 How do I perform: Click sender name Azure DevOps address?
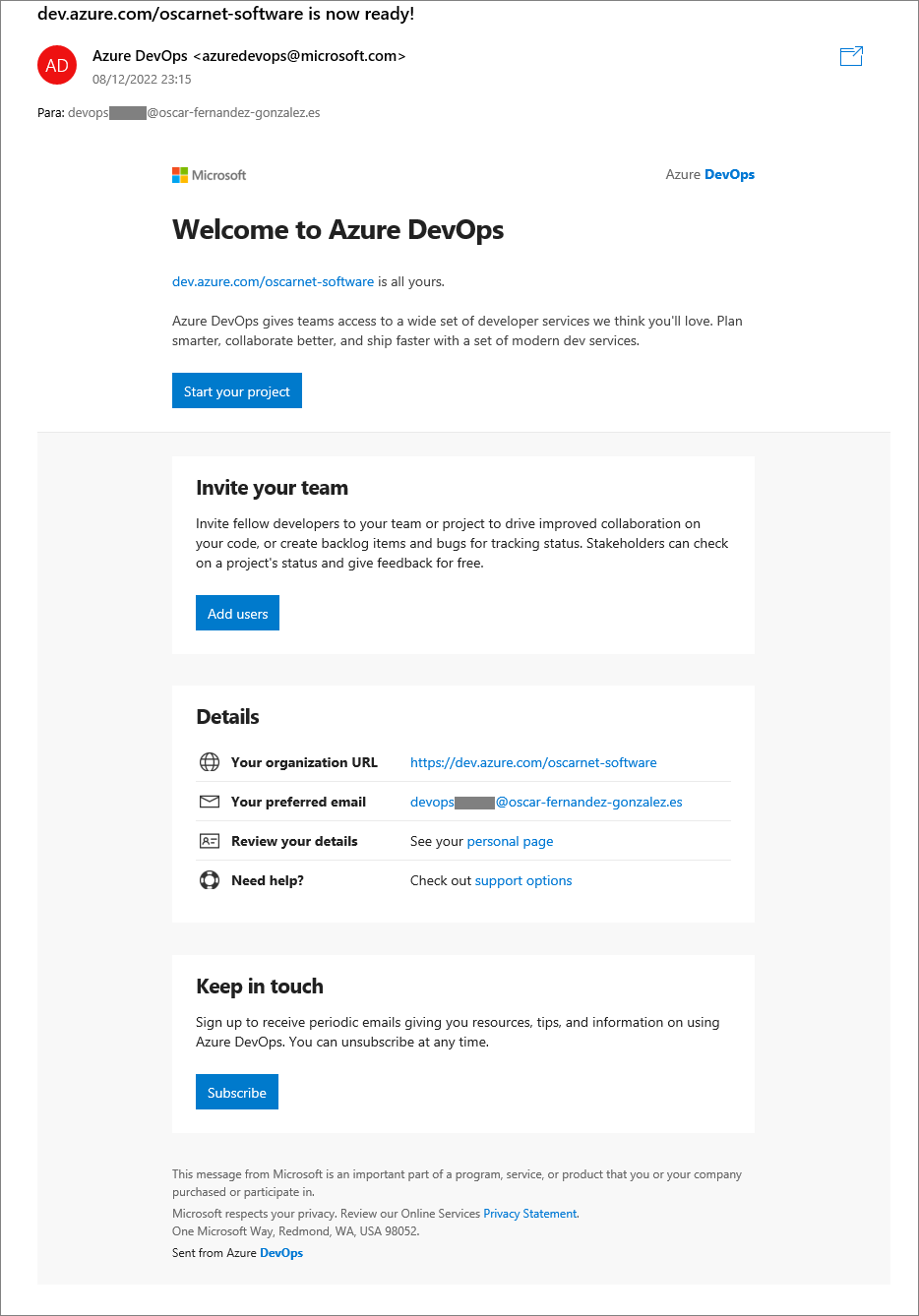point(249,56)
